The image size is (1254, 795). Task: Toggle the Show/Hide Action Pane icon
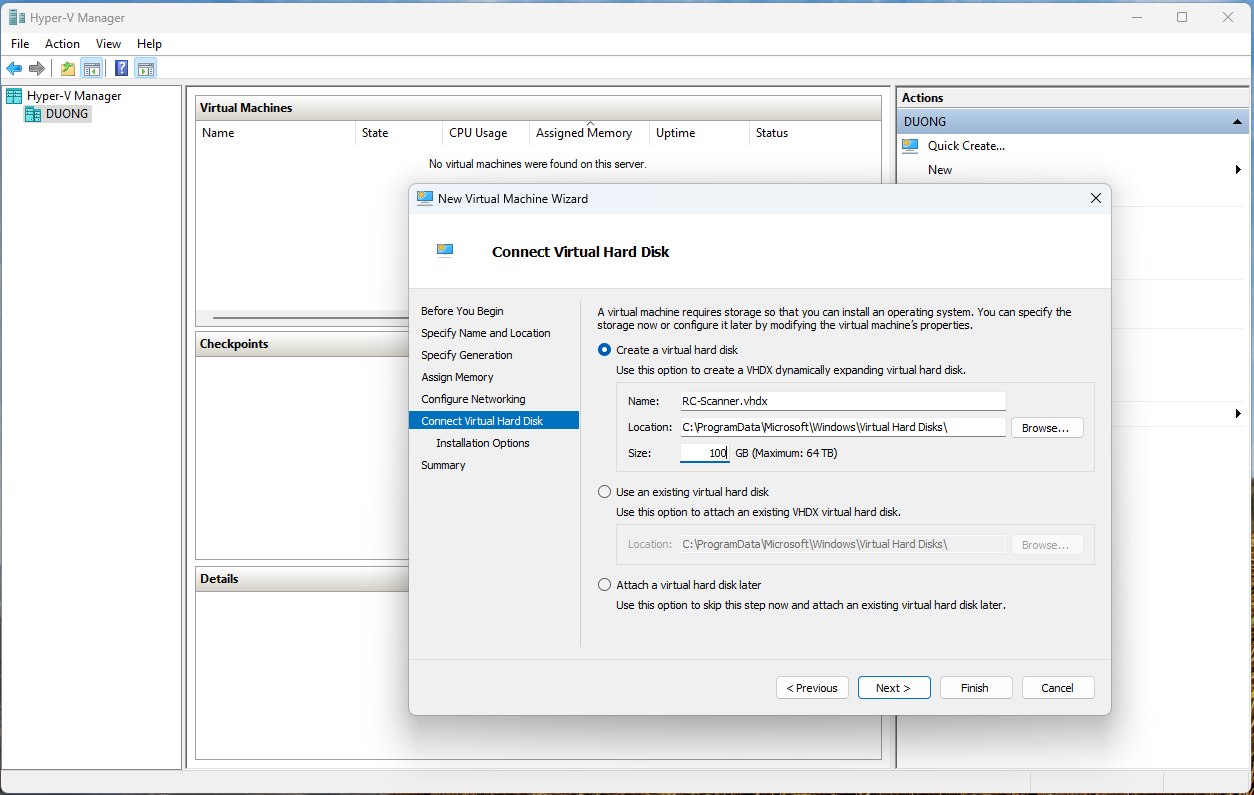(x=146, y=68)
